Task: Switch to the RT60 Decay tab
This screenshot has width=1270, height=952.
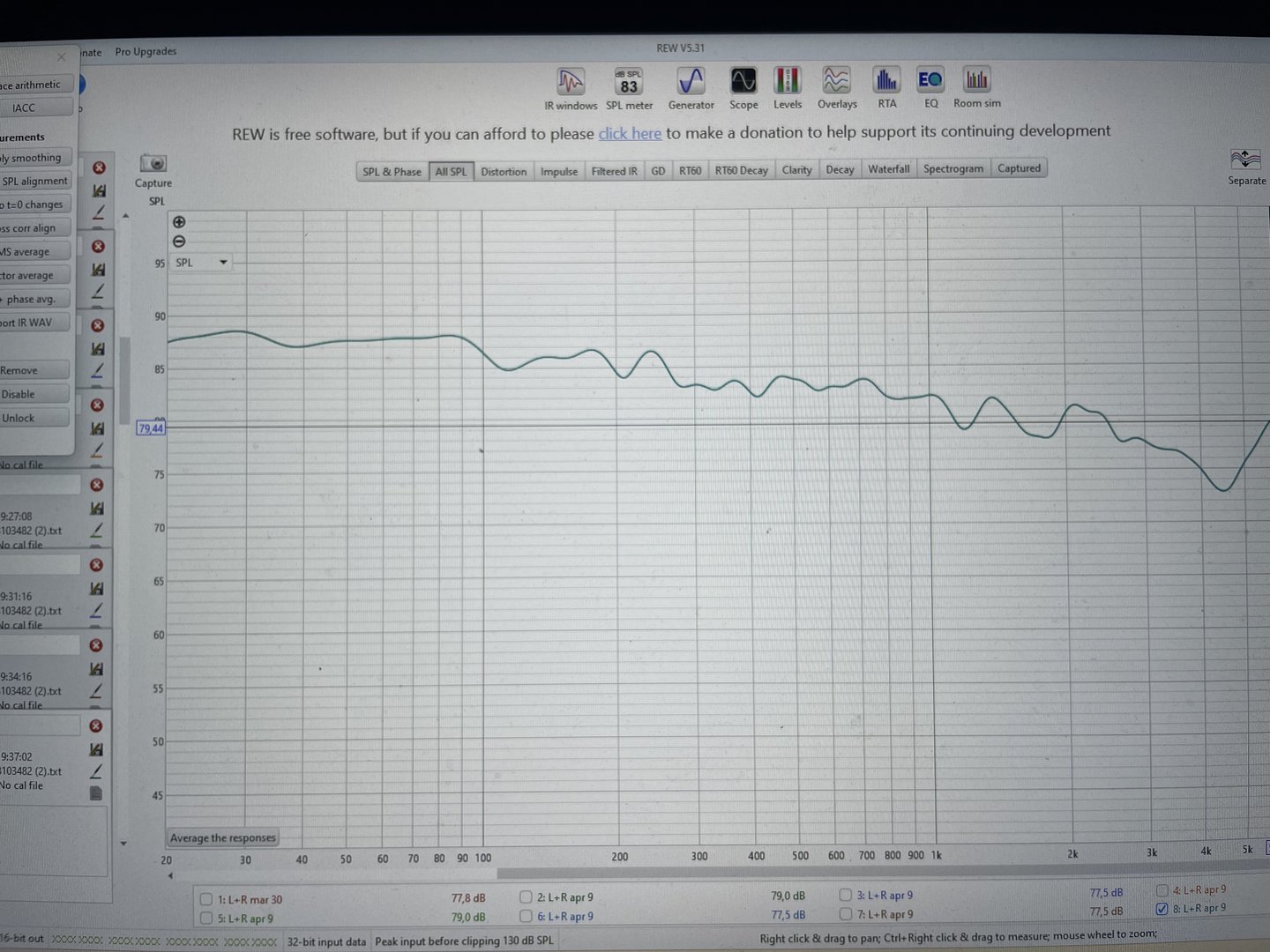Action: click(x=741, y=170)
